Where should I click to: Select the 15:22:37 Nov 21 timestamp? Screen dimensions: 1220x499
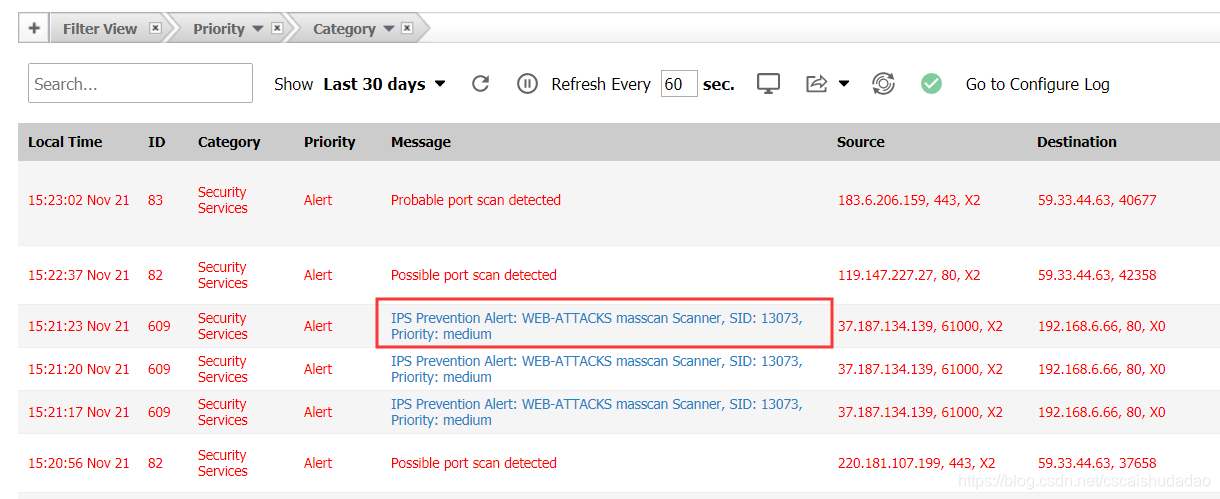(x=79, y=275)
